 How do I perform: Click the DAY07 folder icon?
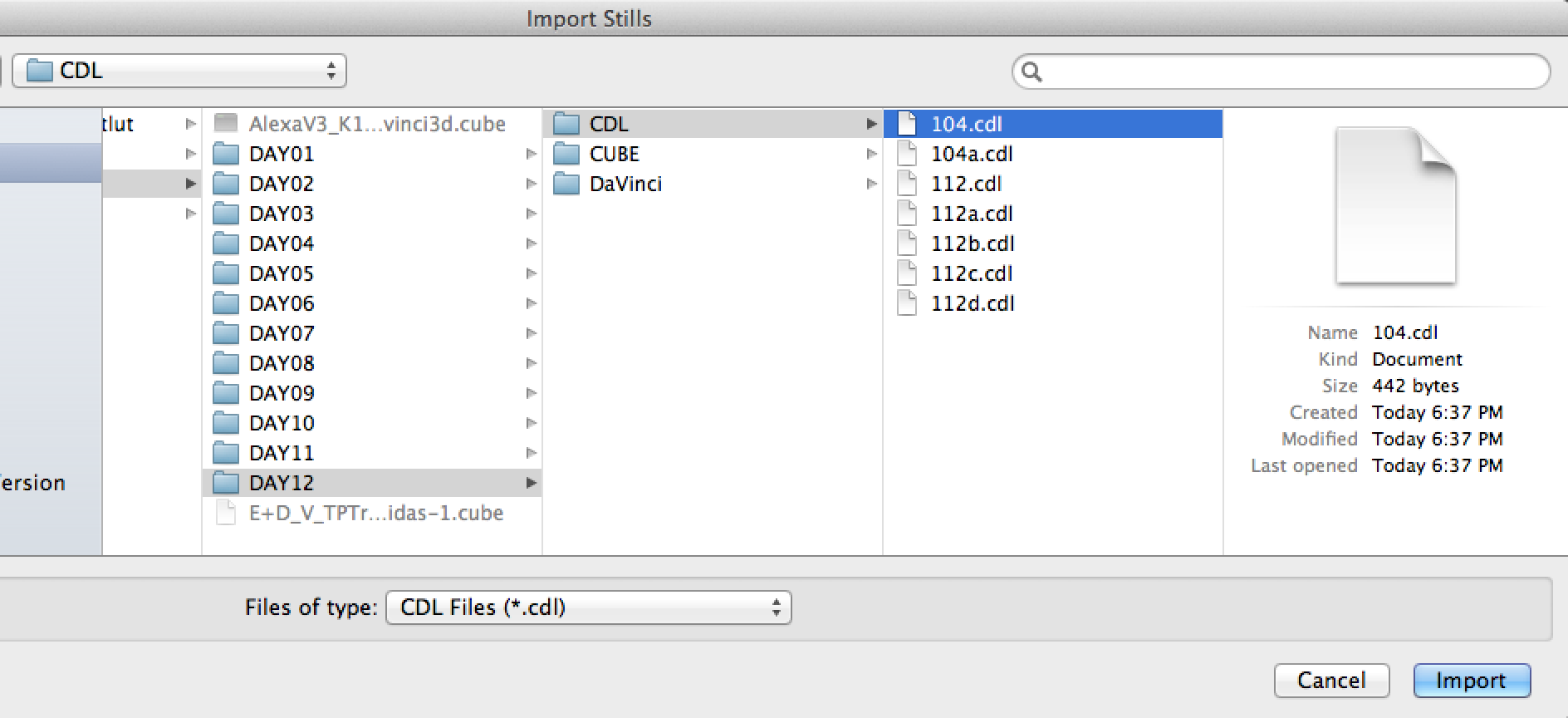pyautogui.click(x=226, y=333)
